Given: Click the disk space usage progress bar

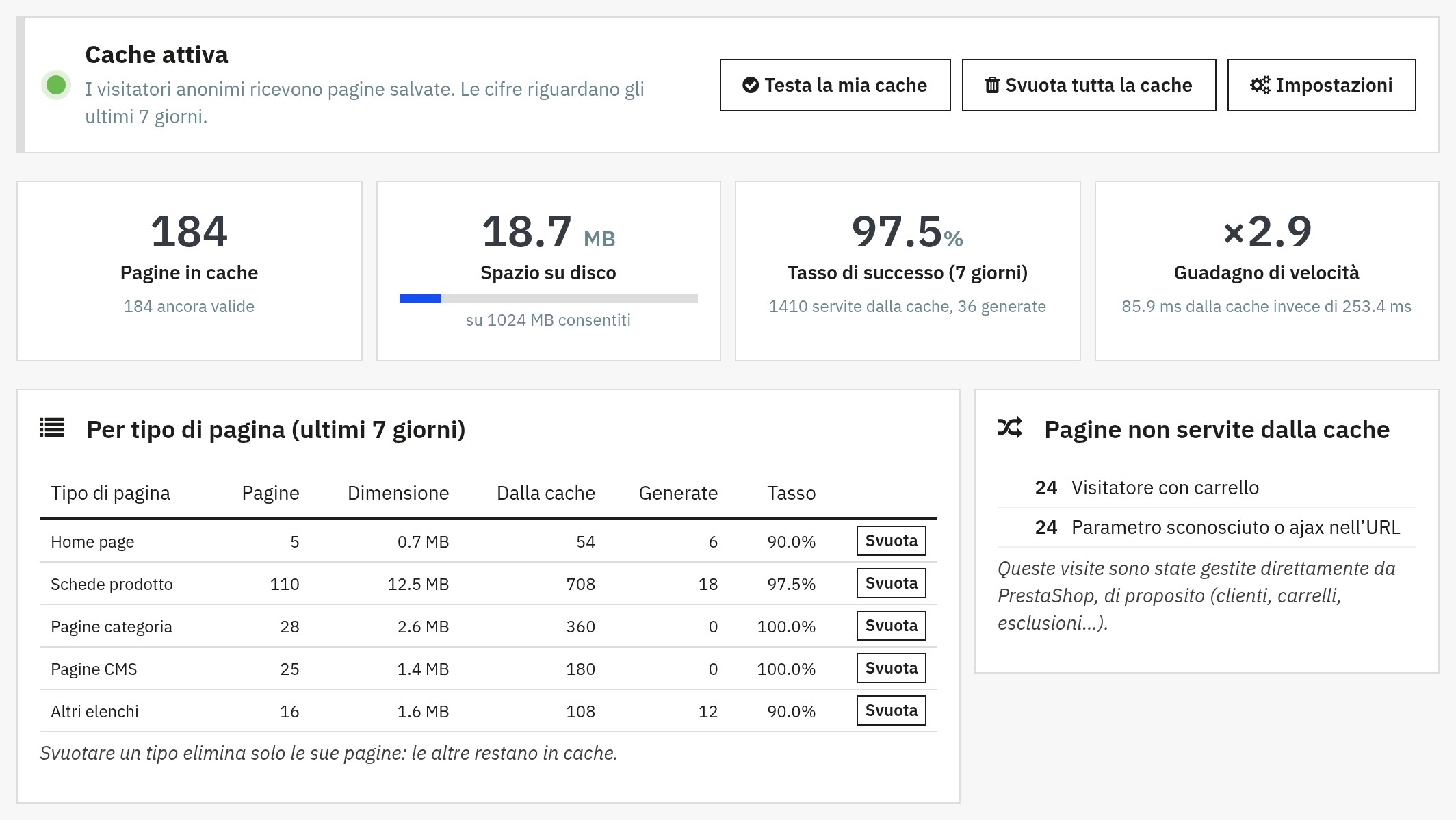Looking at the screenshot, I should (x=549, y=298).
